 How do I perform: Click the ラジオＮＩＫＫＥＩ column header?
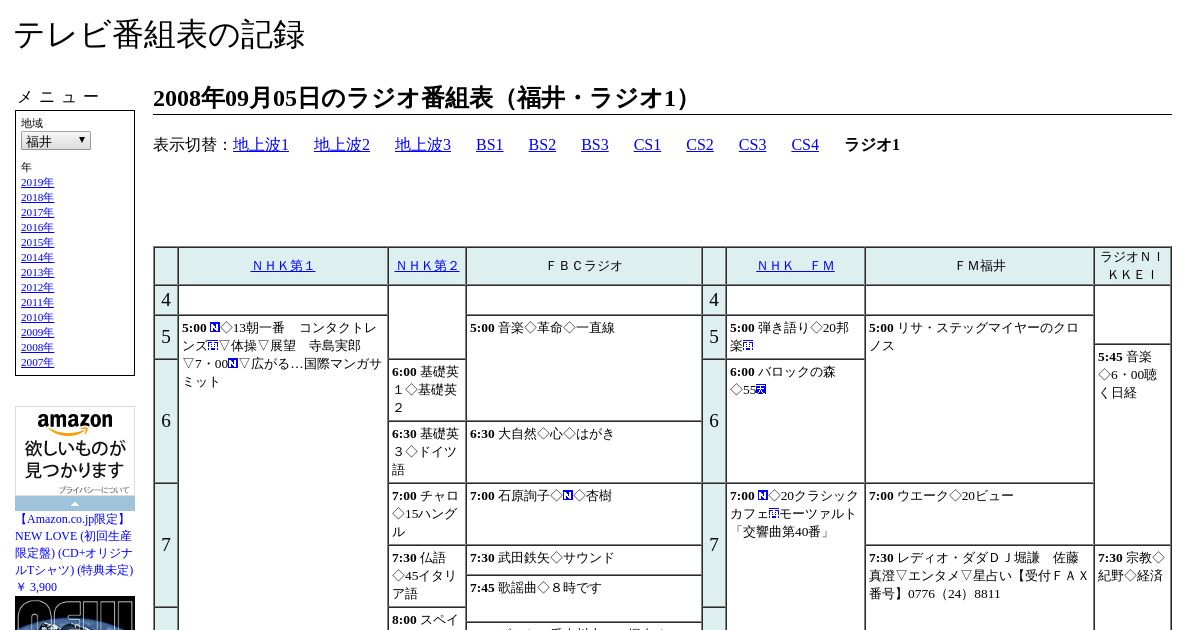1132,266
